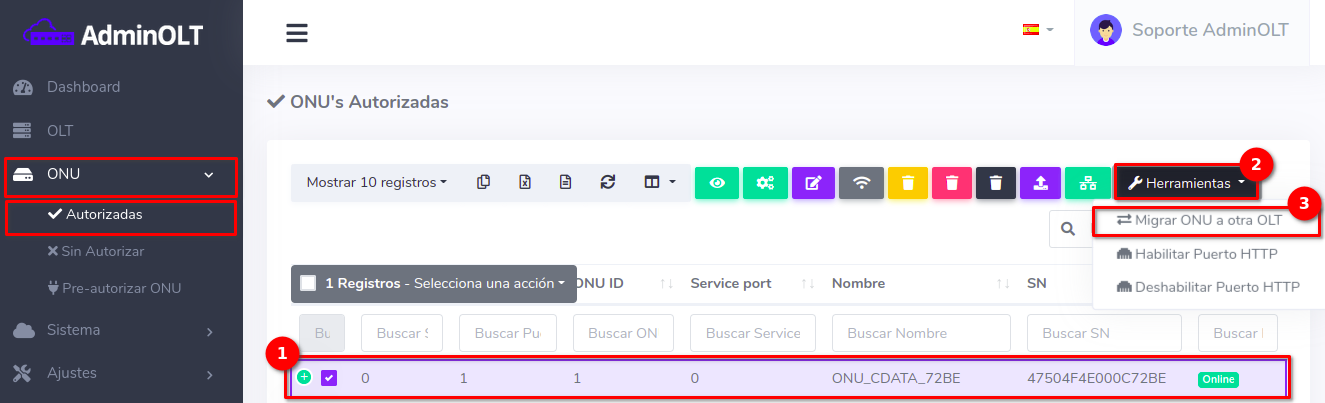Choose Habilitar Puerto HTTP option
The height and width of the screenshot is (403, 1325).
[1206, 254]
